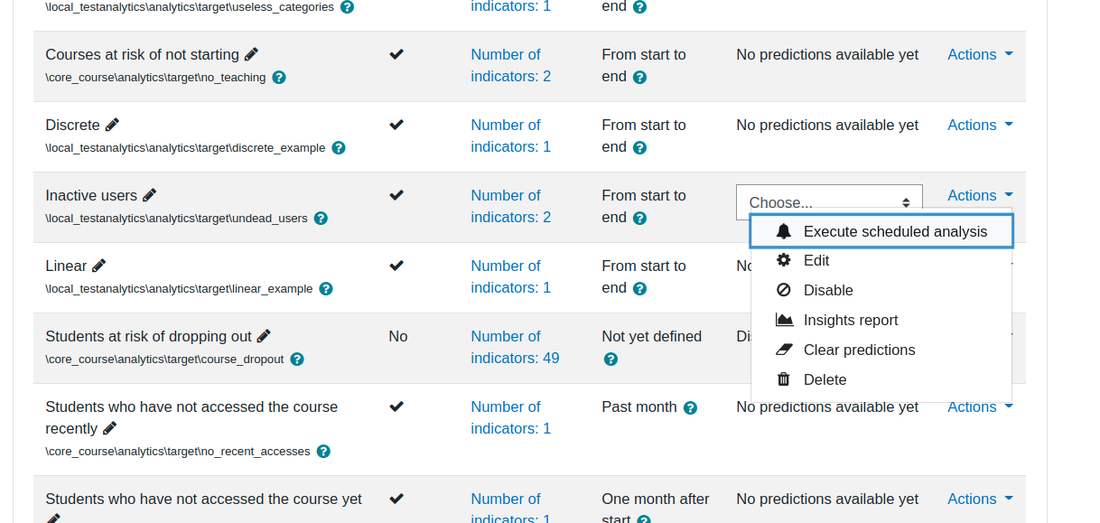This screenshot has width=1100, height=523.
Task: Open Inactive users Number of indicators: 2 link
Action: [511, 206]
